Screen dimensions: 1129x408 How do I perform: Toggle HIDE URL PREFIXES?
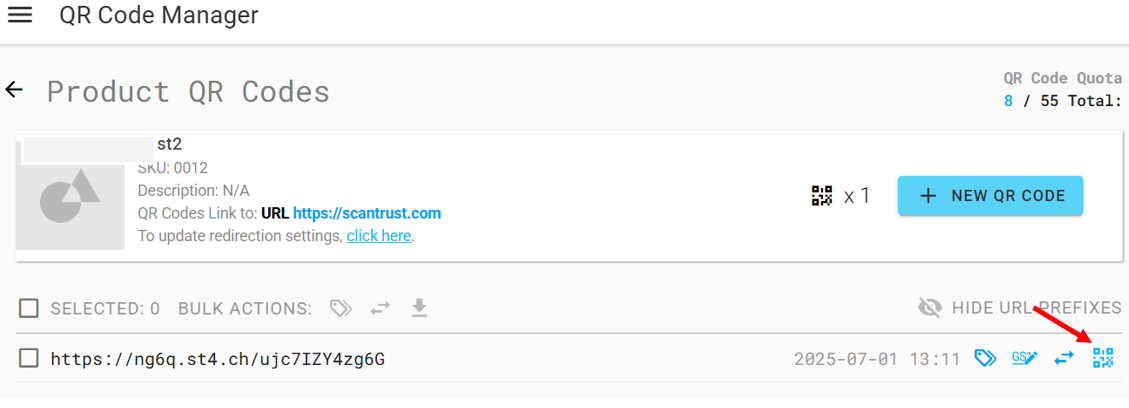pyautogui.click(x=1019, y=308)
